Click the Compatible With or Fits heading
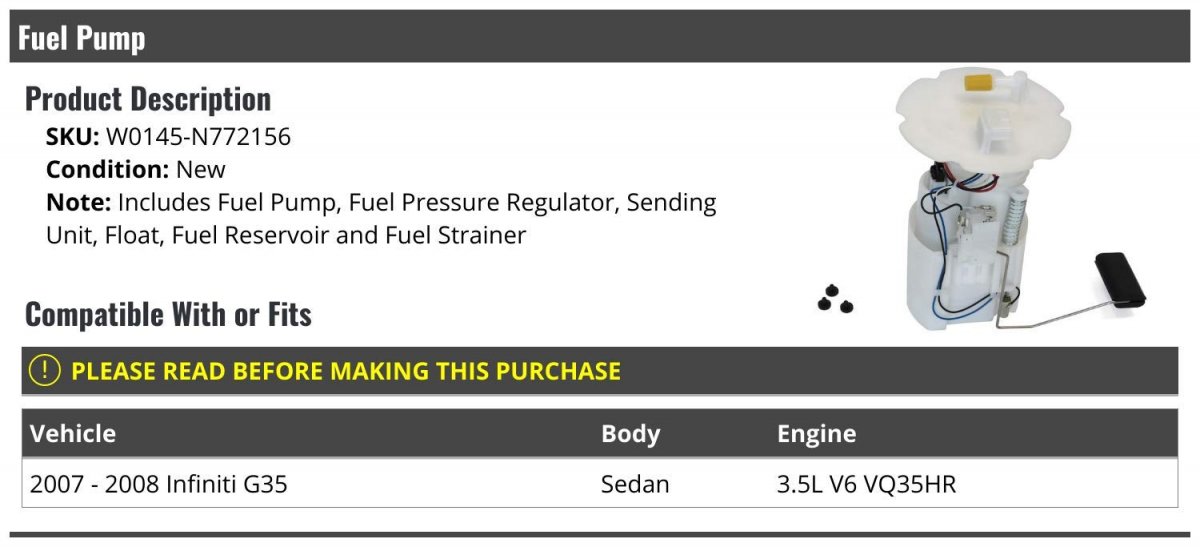Image resolution: width=1200 pixels, height=547 pixels. [168, 314]
